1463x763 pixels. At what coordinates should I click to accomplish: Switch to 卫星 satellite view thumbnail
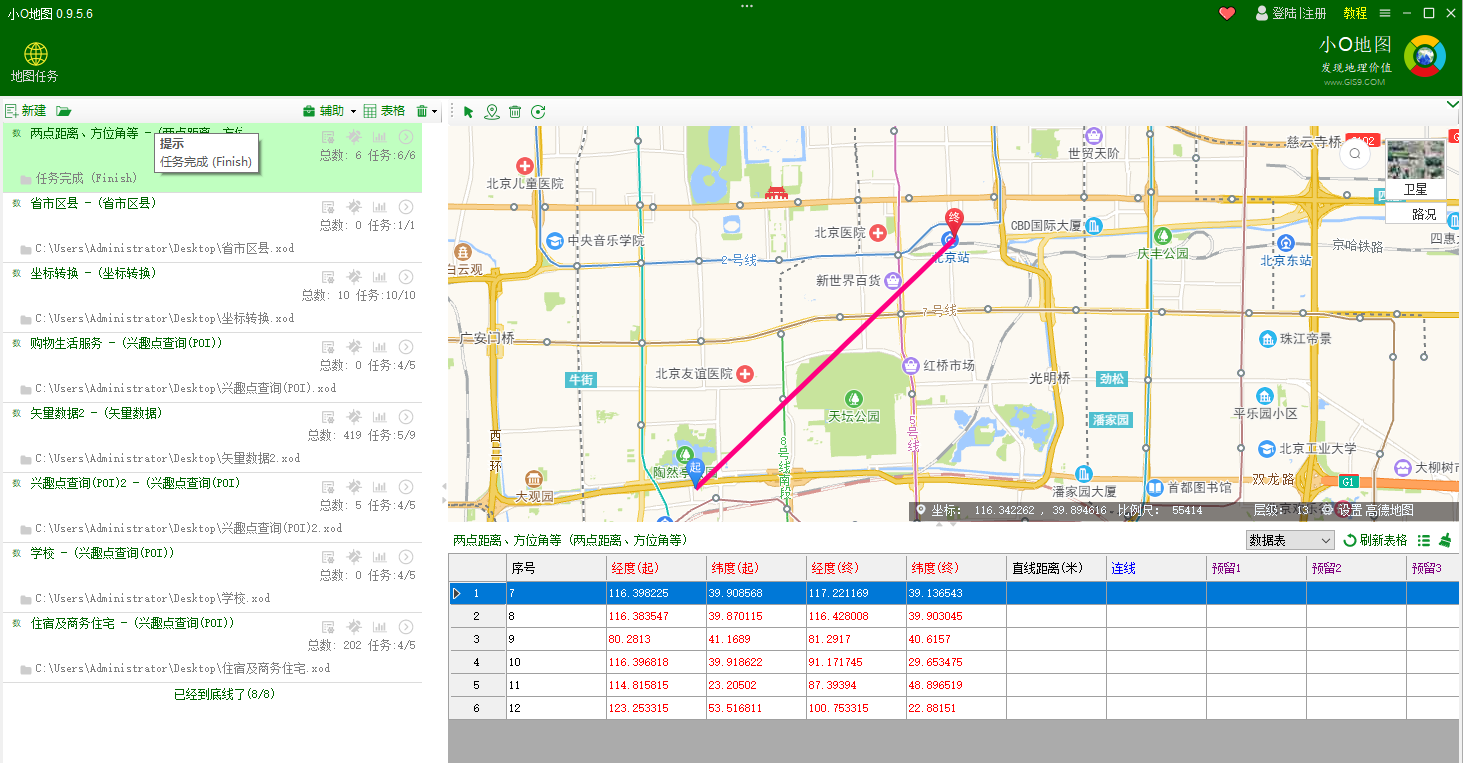coord(1415,168)
